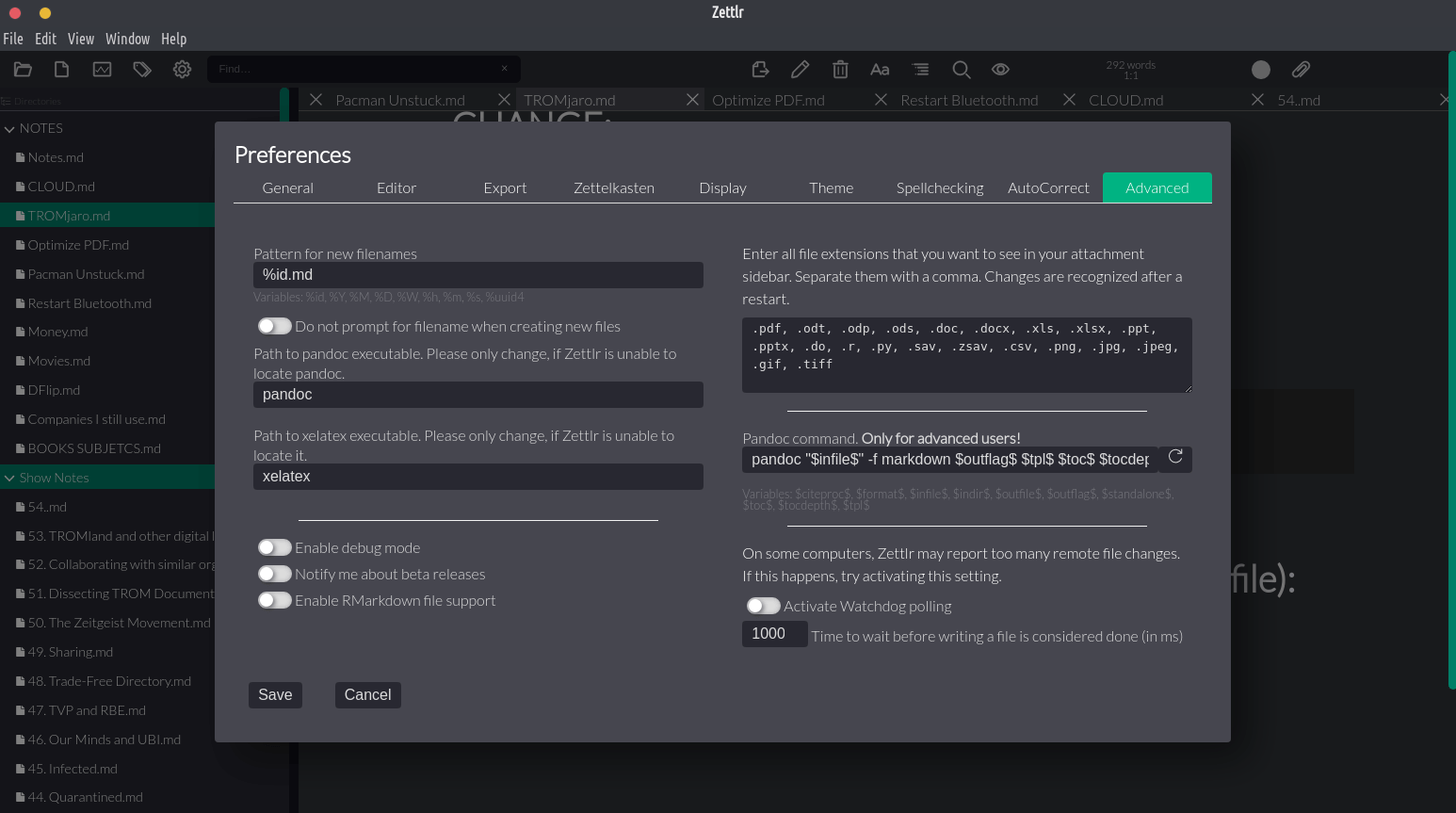1456x813 pixels.
Task: Click the pencil rename icon
Action: click(x=801, y=70)
